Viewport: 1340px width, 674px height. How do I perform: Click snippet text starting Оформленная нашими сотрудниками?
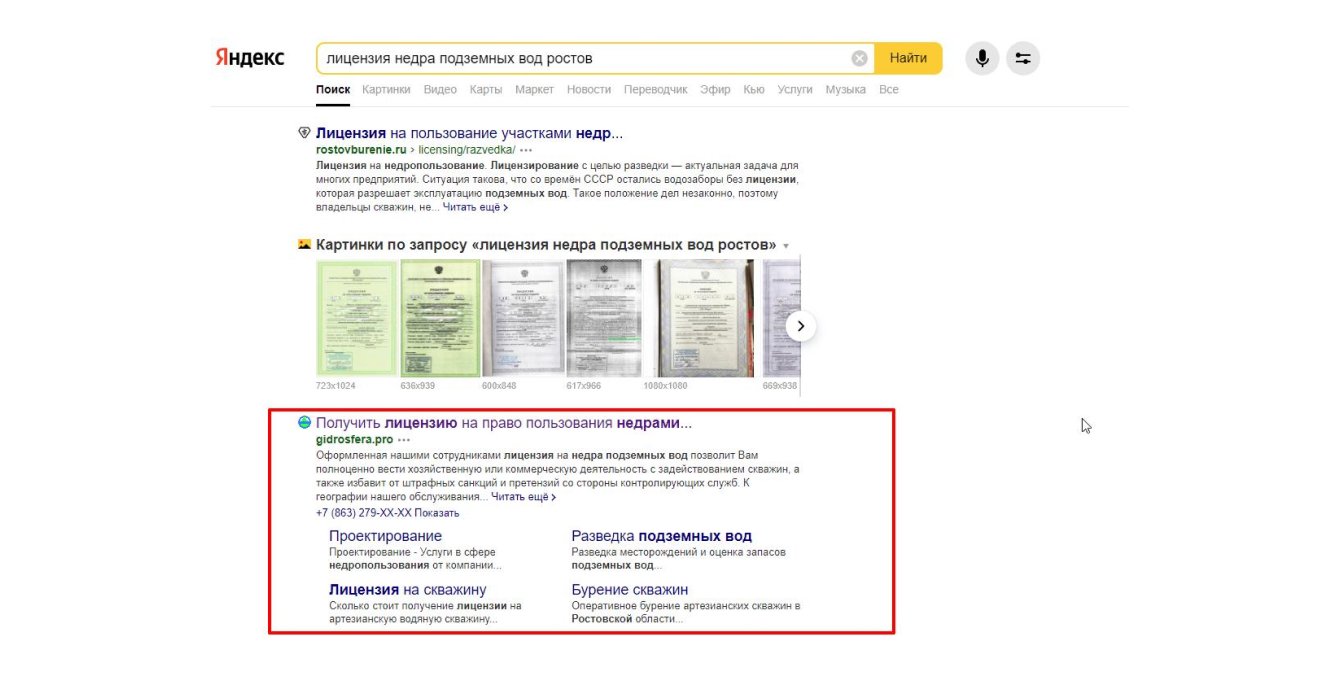pos(557,475)
